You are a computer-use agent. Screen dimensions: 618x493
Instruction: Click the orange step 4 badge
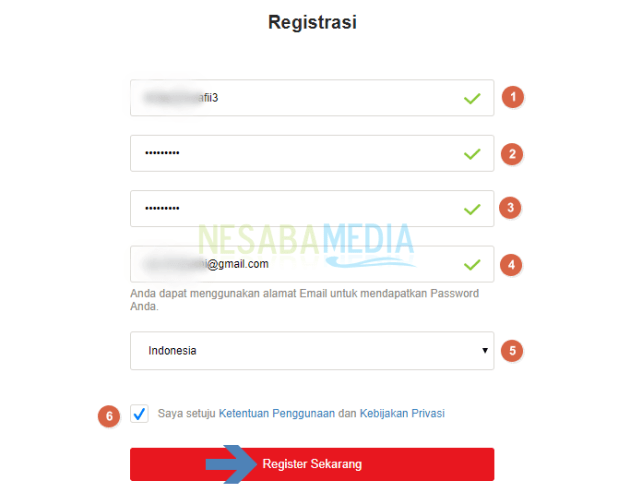(x=512, y=265)
